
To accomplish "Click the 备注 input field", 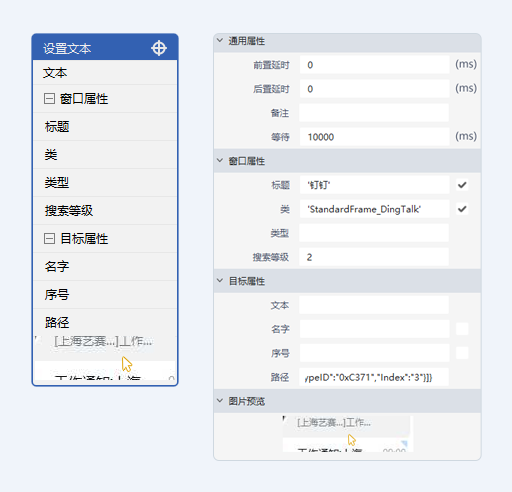I will click(x=374, y=113).
